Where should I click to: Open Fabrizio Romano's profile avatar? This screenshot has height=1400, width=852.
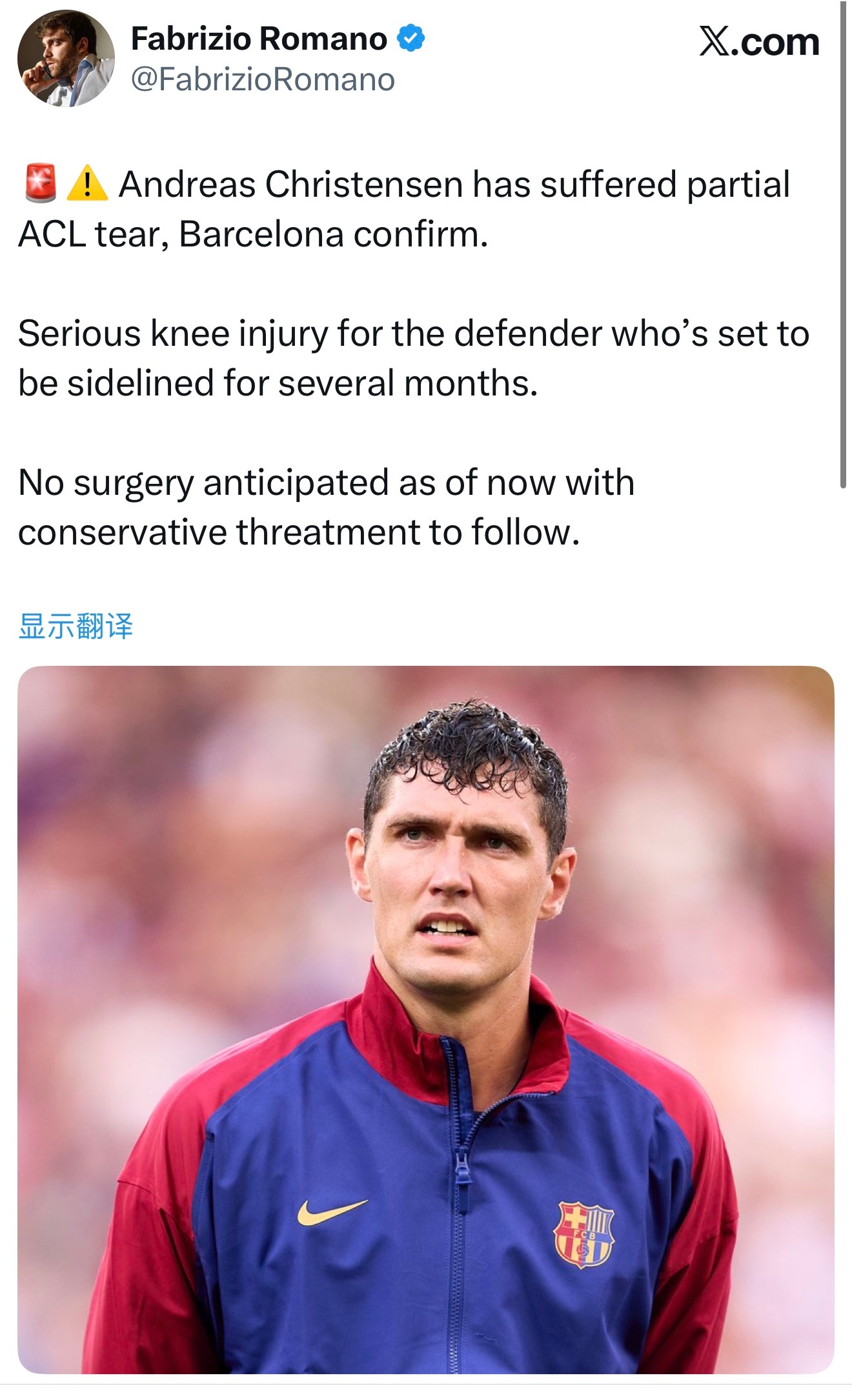click(66, 58)
